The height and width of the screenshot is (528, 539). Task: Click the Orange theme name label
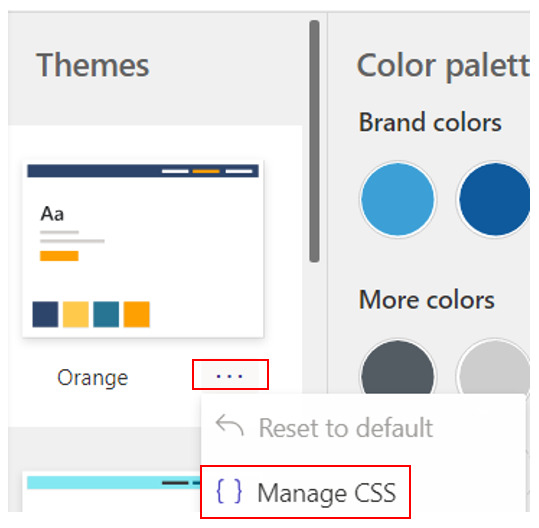[92, 378]
